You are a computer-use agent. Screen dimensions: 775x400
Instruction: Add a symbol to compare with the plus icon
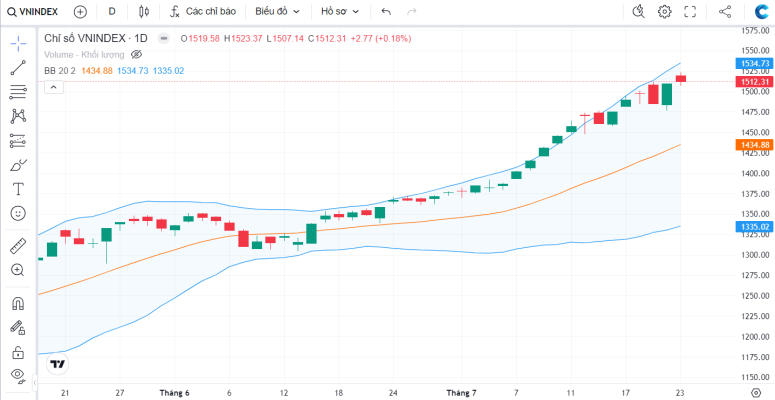coord(80,12)
